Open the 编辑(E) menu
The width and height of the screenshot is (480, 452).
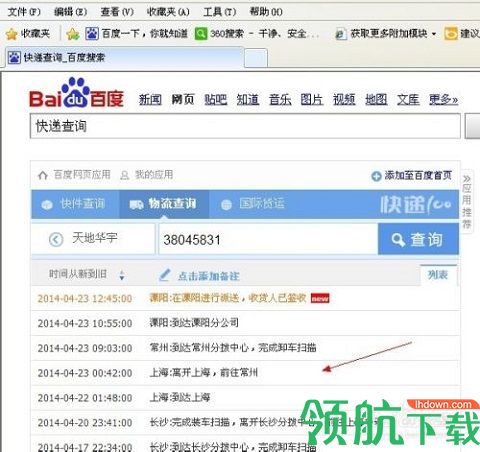point(70,12)
